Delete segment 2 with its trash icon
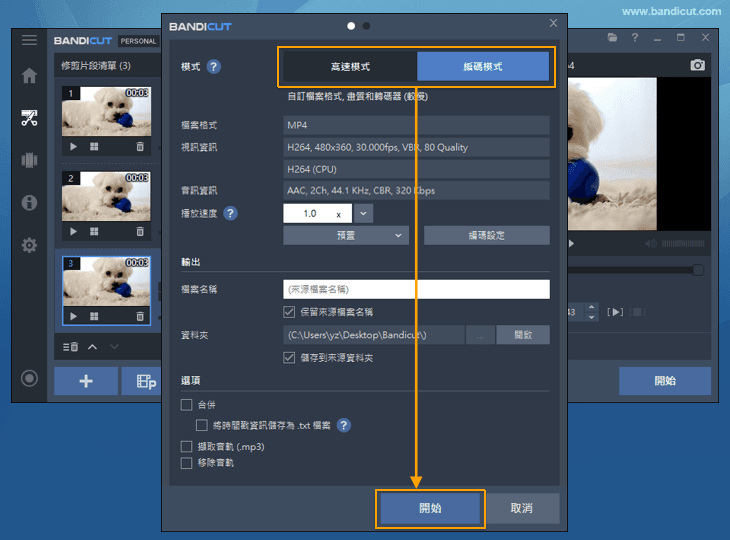730x540 pixels. pyautogui.click(x=140, y=231)
